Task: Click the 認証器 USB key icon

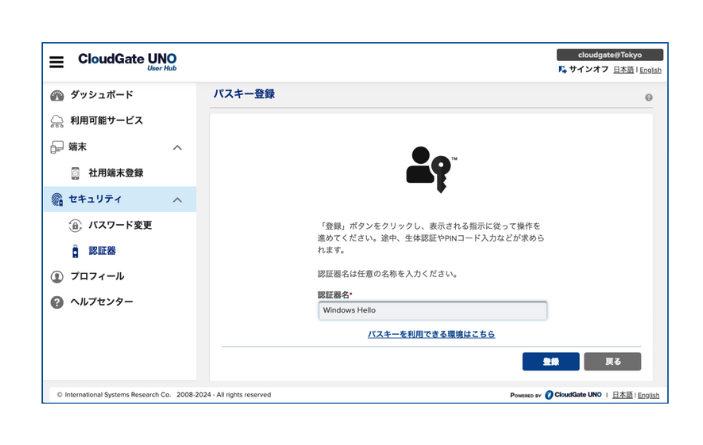Action: [75, 251]
